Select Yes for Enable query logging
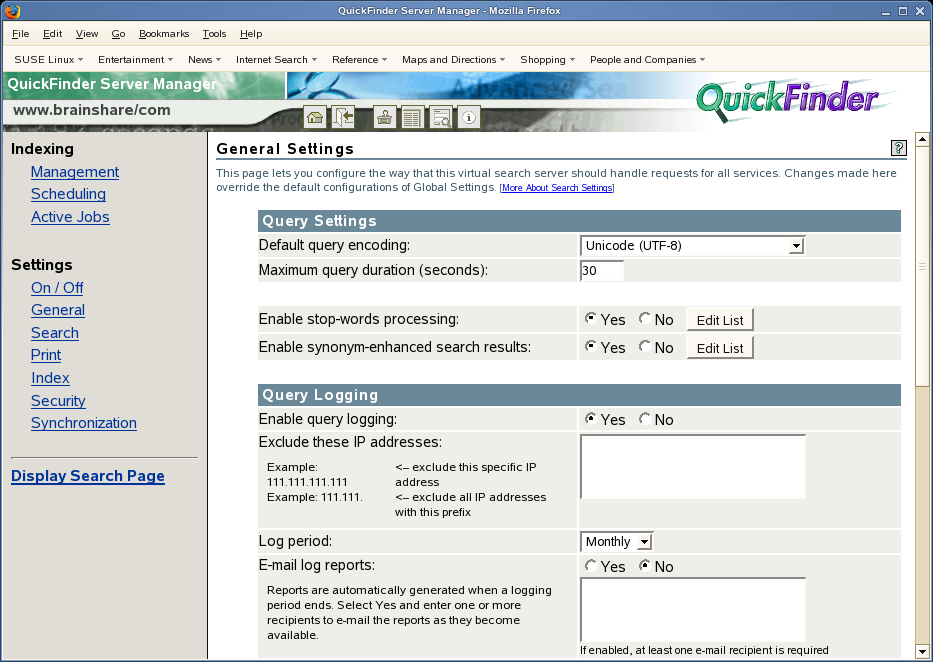 (x=590, y=418)
